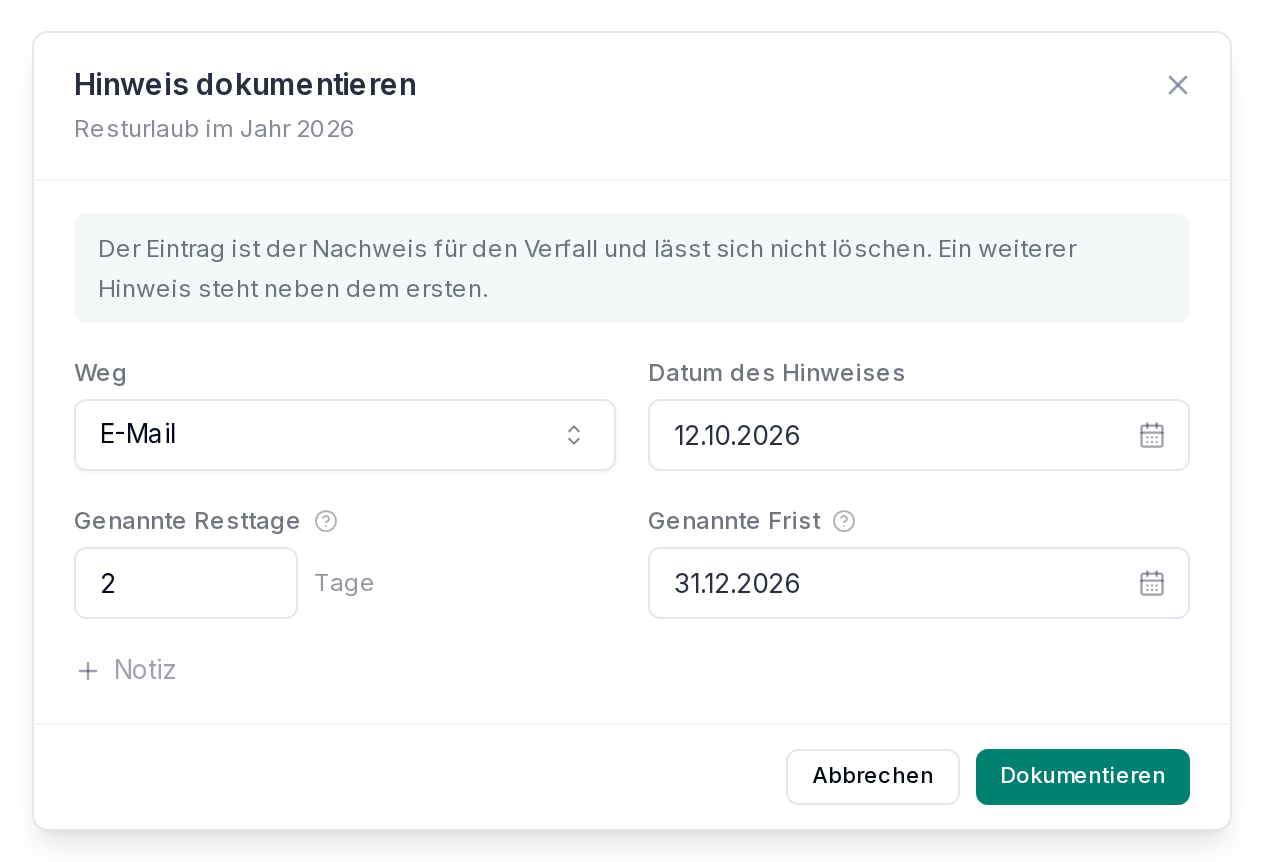Click the 'Tage' unit label
Image resolution: width=1264 pixels, height=862 pixels.
tap(344, 583)
